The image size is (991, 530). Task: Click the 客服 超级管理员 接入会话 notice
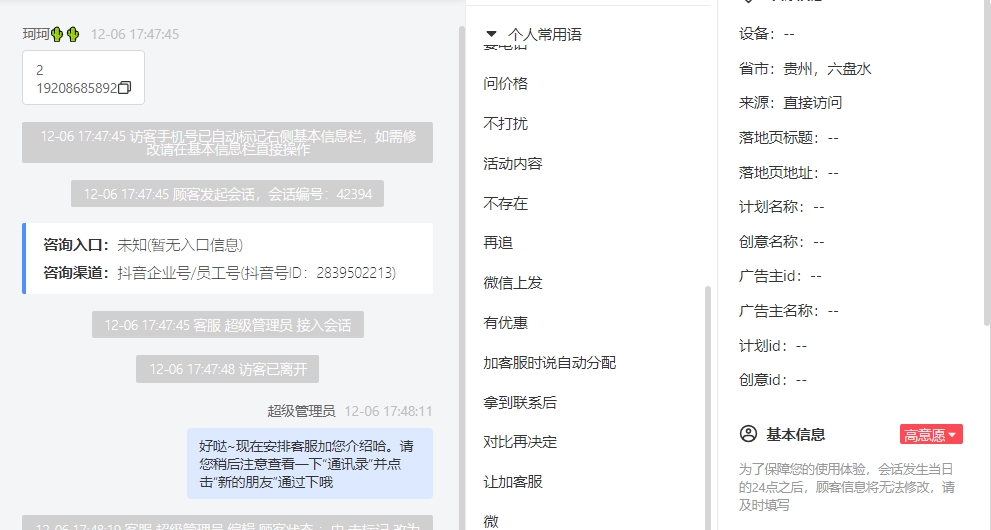[228, 325]
